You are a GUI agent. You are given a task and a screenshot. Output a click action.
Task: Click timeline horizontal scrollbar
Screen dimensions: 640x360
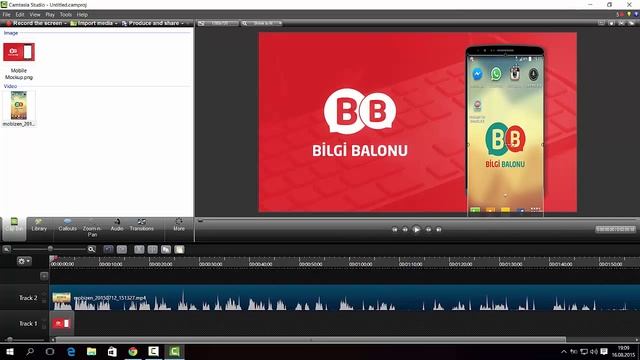(310, 340)
